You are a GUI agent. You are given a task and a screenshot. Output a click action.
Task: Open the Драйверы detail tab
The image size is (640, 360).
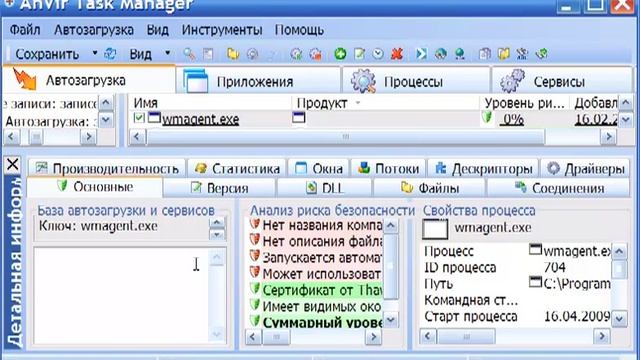coord(585,168)
